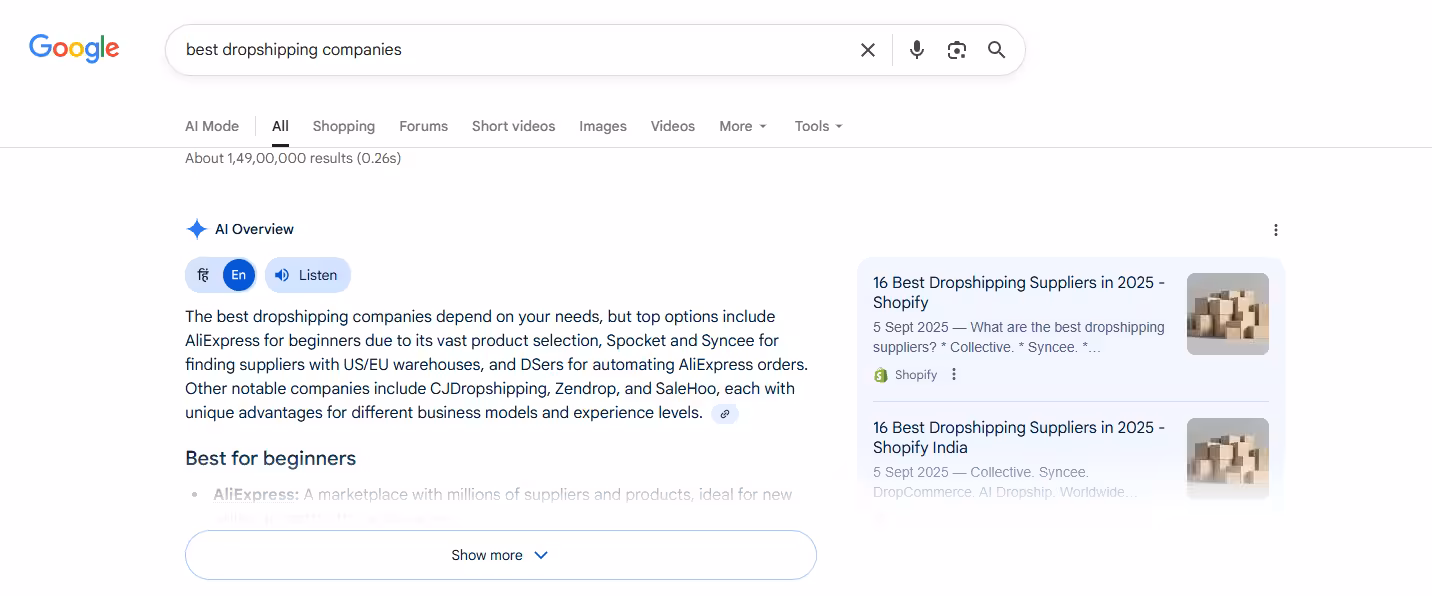1432x596 pixels.
Task: Expand the overview with Show more
Action: click(501, 555)
